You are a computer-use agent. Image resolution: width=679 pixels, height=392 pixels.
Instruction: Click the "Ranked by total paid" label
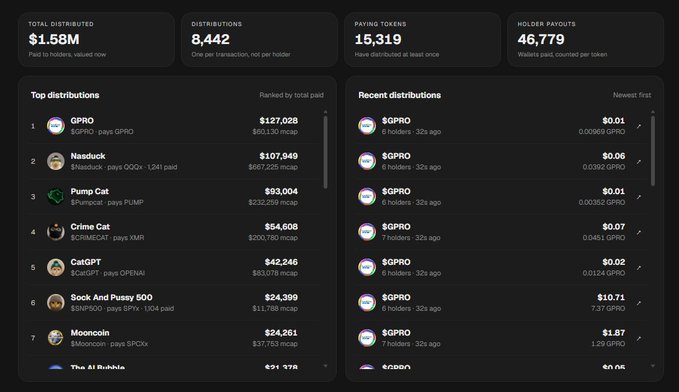click(x=291, y=95)
